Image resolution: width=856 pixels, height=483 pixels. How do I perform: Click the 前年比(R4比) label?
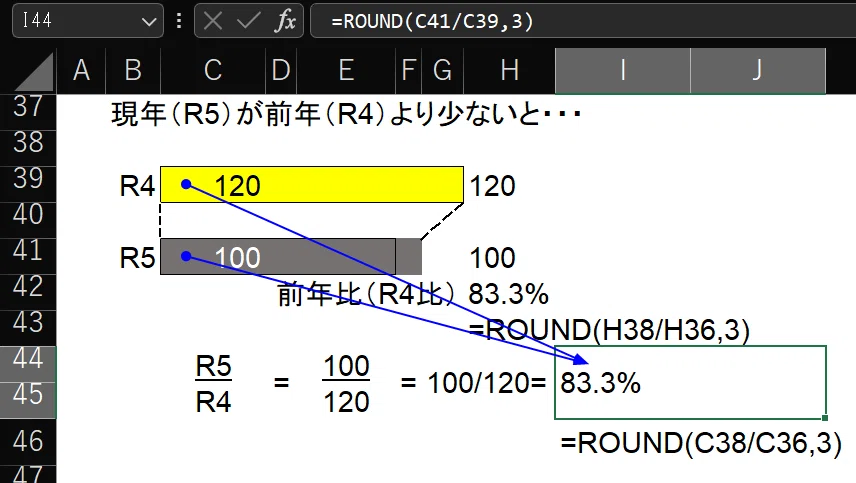(366, 295)
